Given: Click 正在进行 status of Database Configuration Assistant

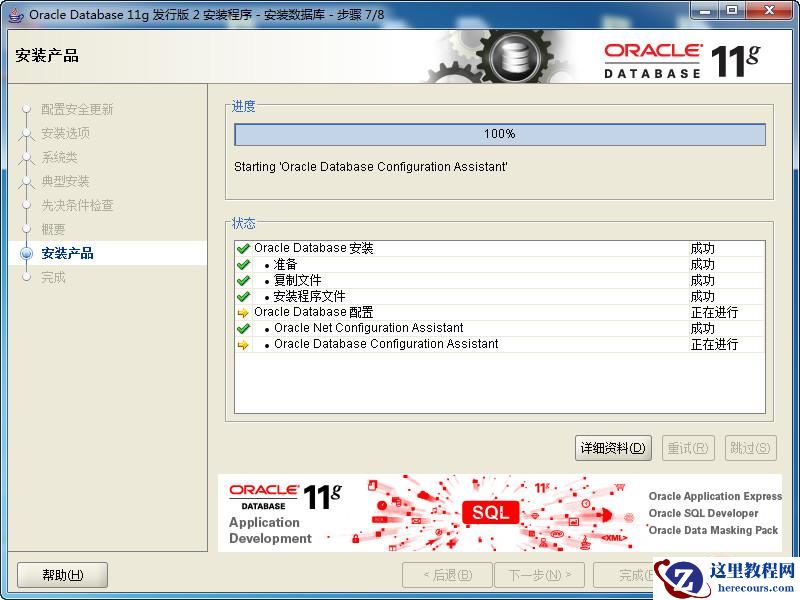Looking at the screenshot, I should [714, 344].
